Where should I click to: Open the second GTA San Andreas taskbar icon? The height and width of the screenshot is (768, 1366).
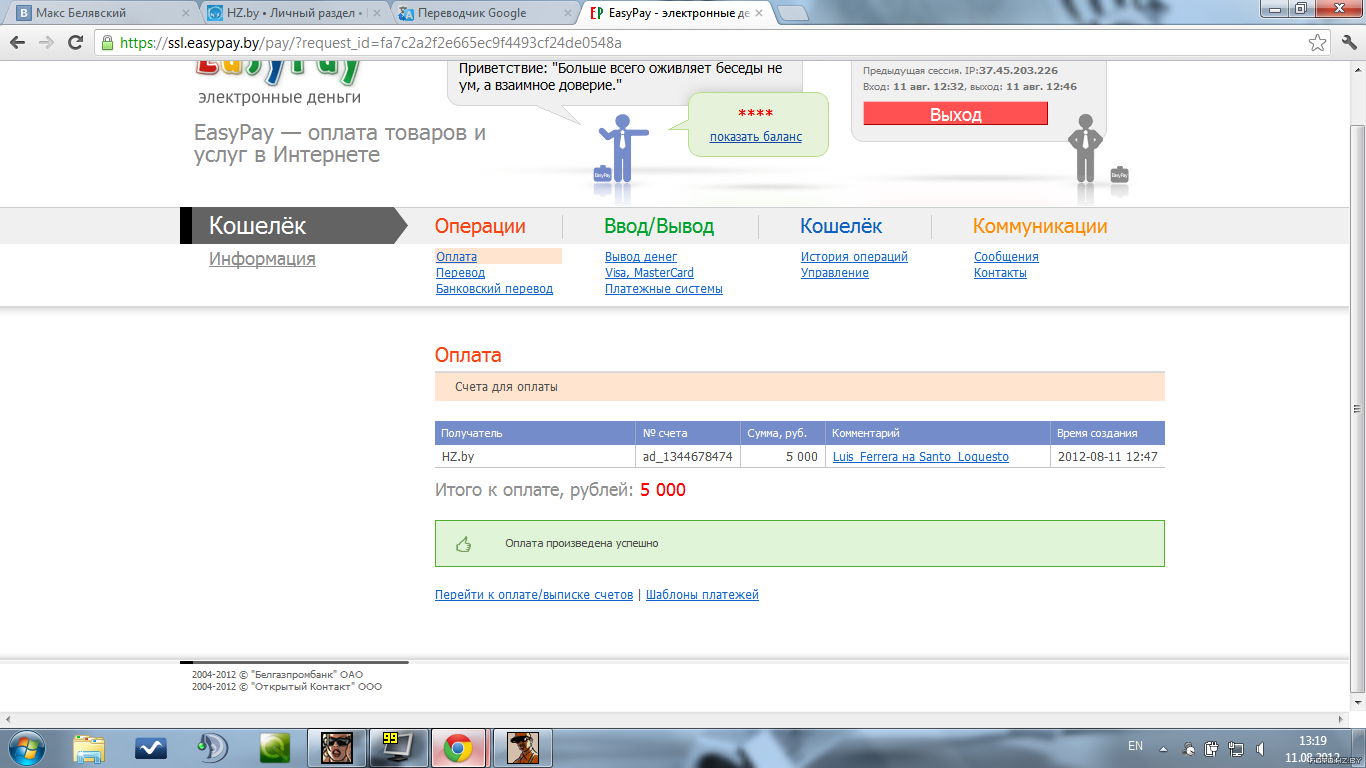coord(522,748)
